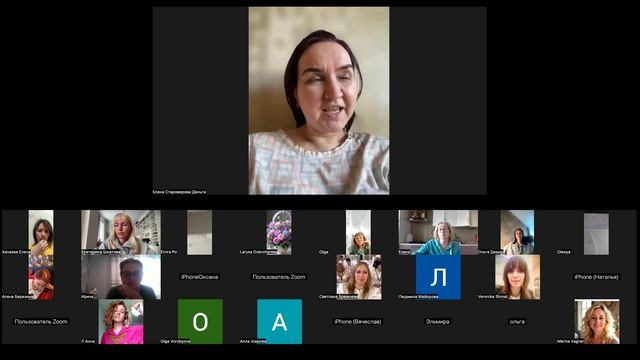This screenshot has width=640, height=360.
Task: Click the iPhone (Вячеслав) participant tile
Action: (358, 322)
